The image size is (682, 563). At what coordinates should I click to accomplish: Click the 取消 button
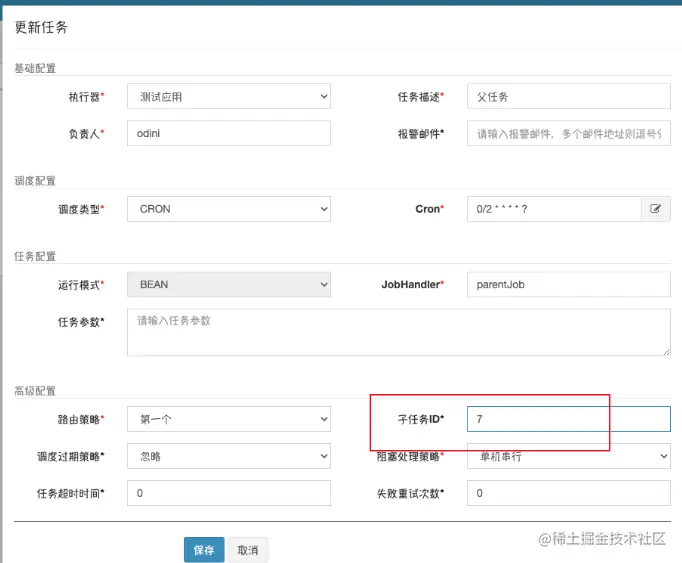(x=248, y=550)
